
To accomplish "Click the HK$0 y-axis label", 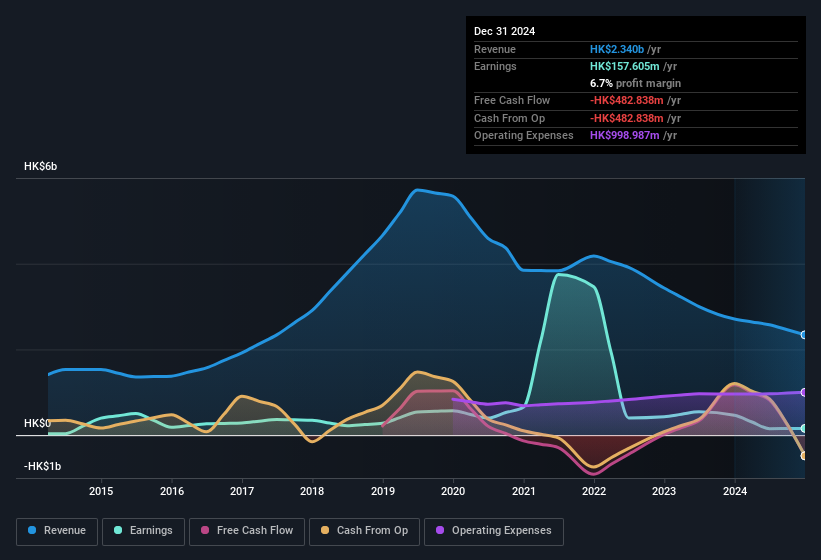I will click(x=37, y=423).
